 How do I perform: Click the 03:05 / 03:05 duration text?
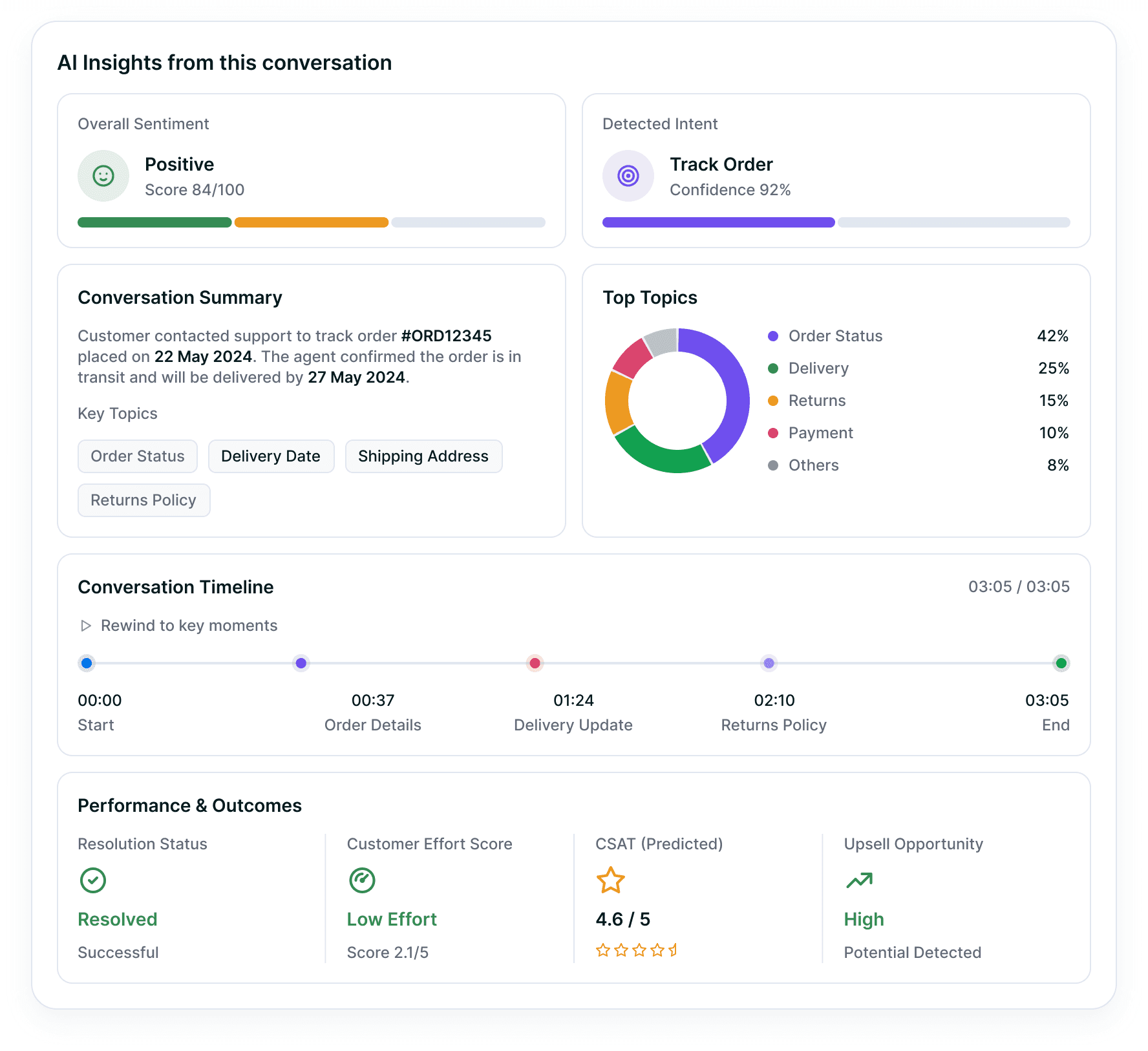[1019, 587]
